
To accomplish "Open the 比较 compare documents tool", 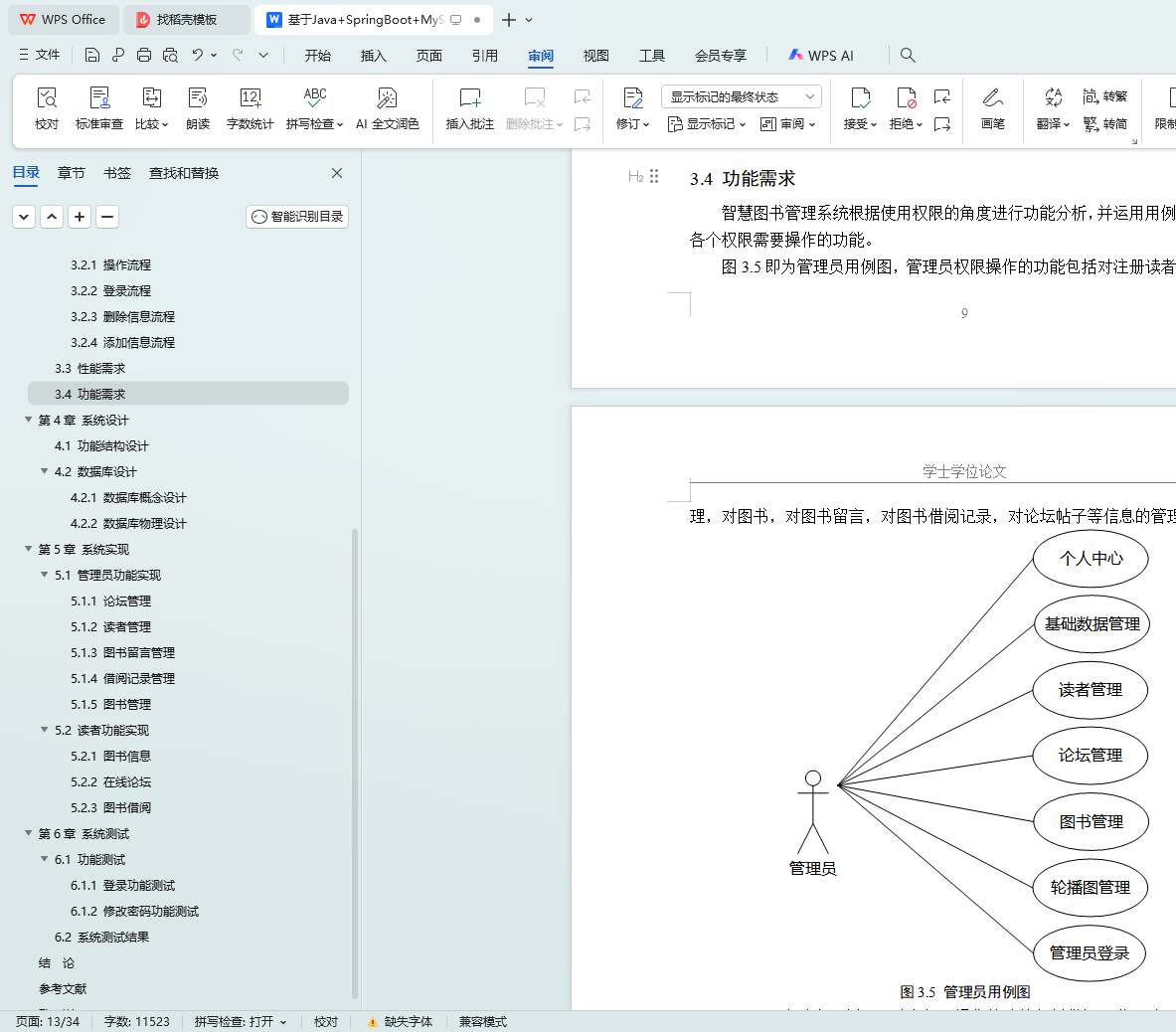I will [151, 108].
